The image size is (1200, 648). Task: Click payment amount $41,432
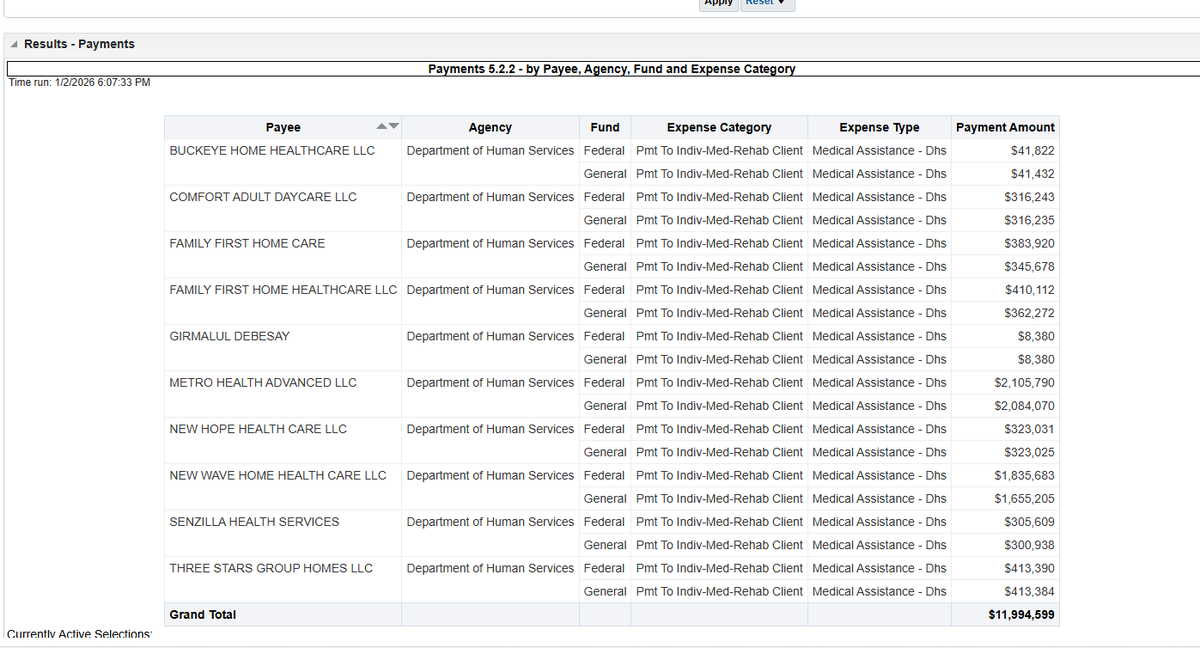(x=1033, y=174)
